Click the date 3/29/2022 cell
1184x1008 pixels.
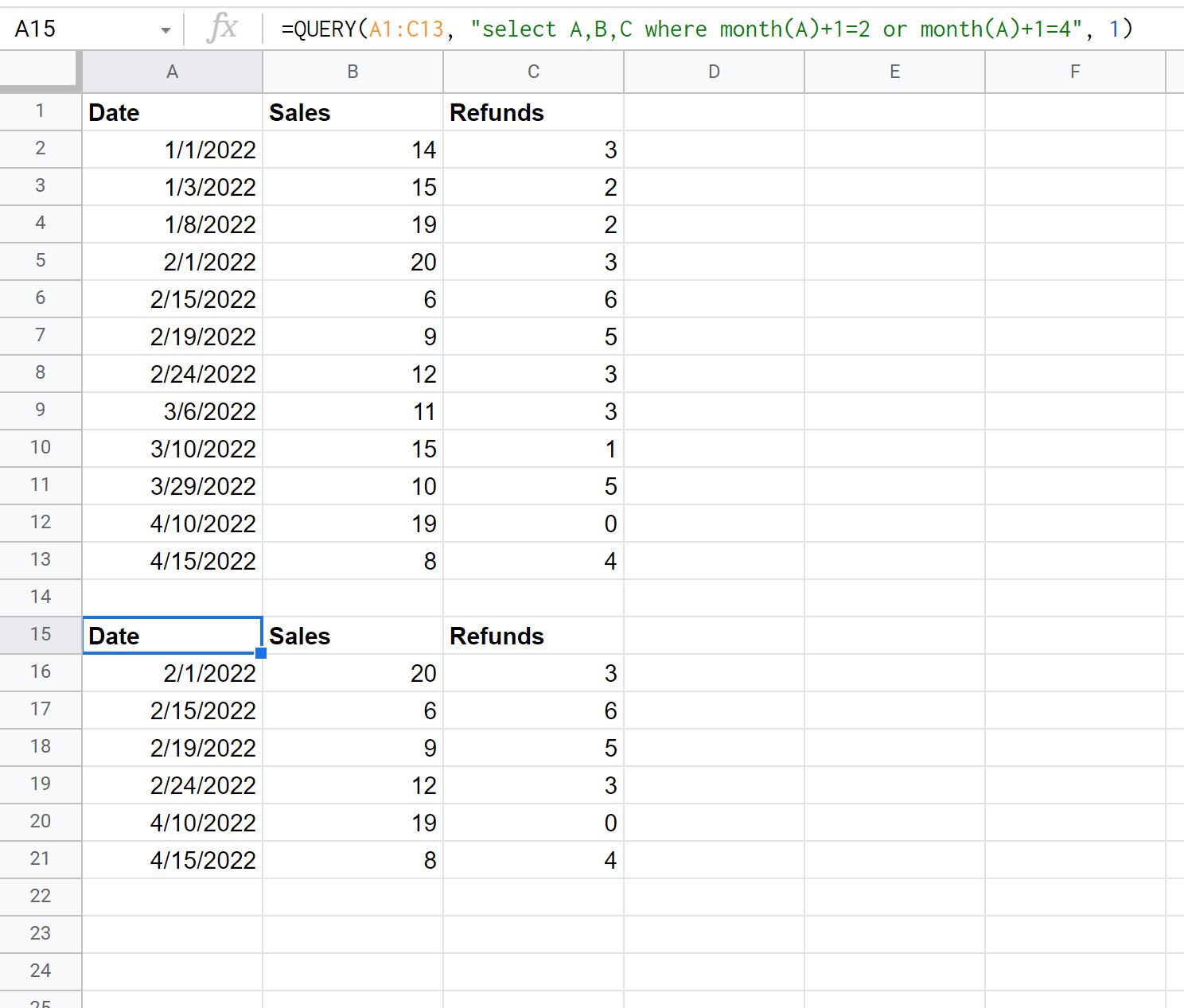(172, 486)
